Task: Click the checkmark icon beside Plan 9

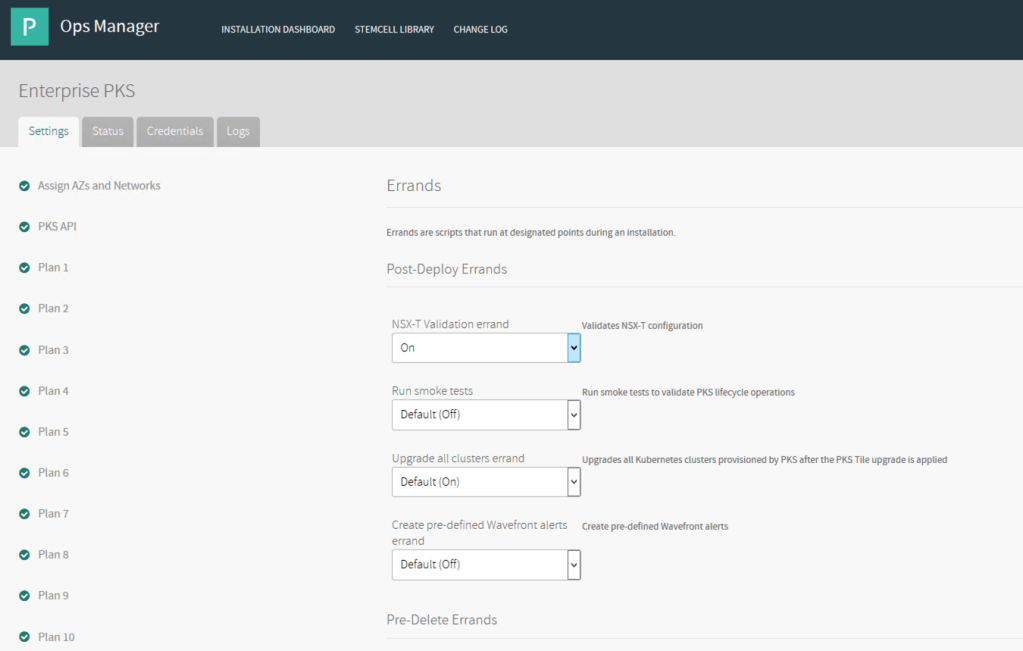Action: (24, 596)
